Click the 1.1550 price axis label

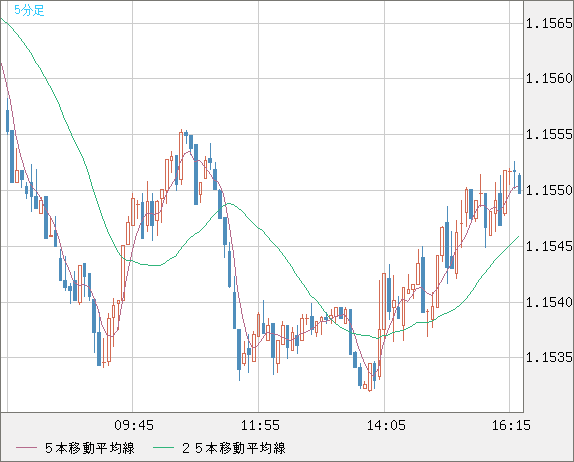549,190
